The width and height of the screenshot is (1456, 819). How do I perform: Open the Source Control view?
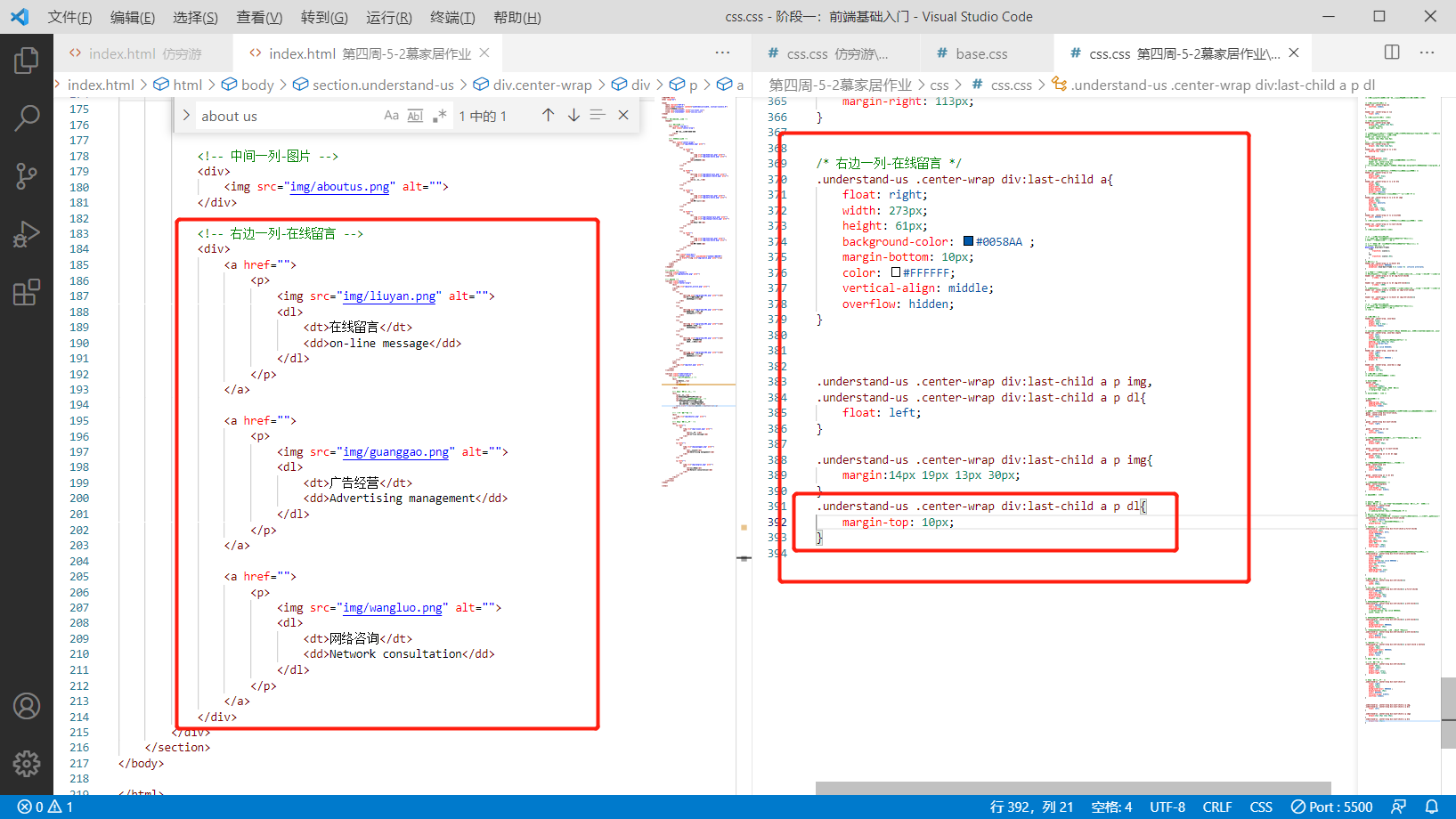[27, 175]
